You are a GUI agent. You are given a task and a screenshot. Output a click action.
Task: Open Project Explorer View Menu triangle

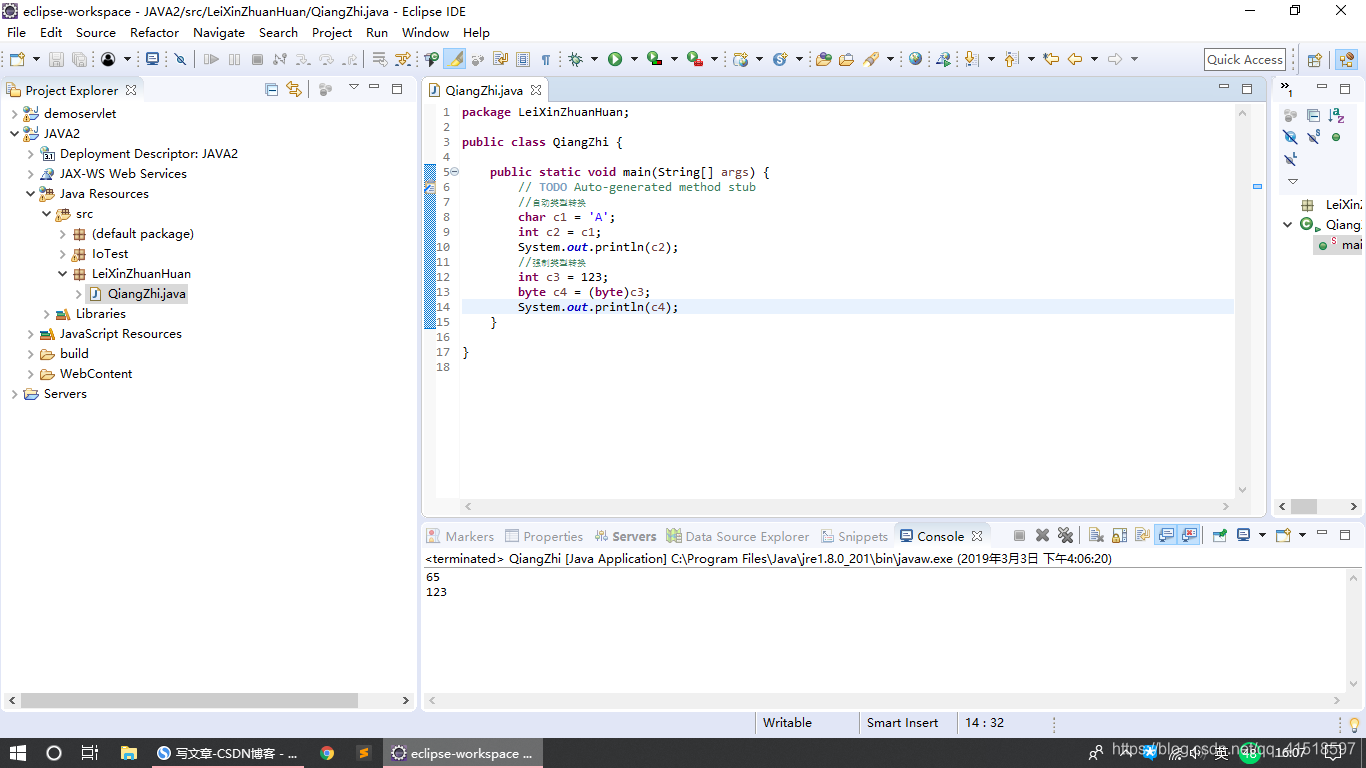coord(353,88)
